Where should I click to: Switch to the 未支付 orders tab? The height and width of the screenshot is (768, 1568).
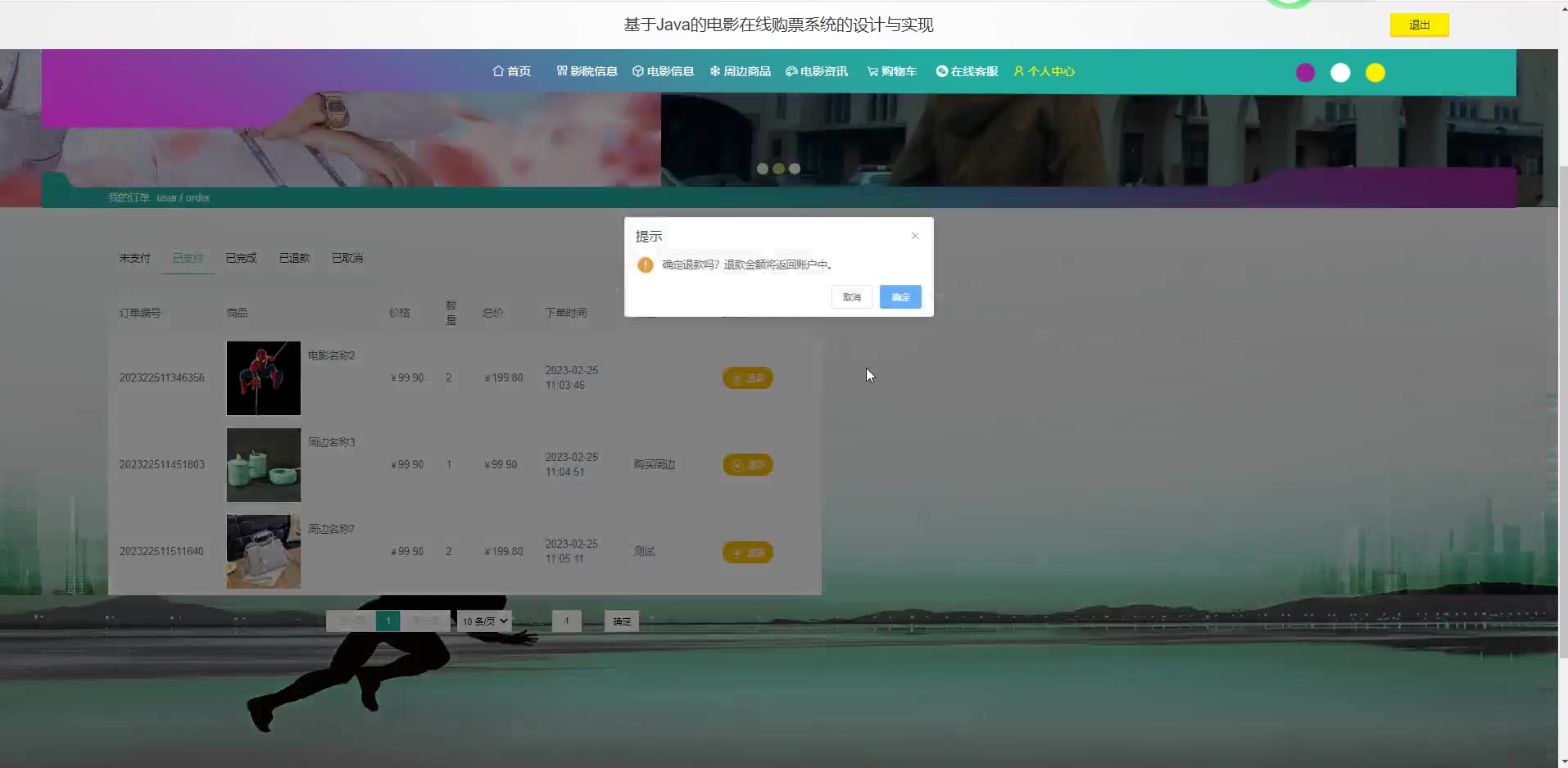tap(135, 258)
